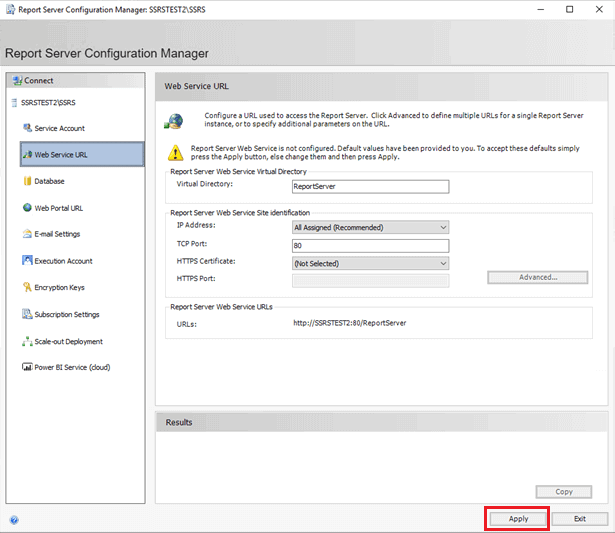615x533 pixels.
Task: Click the Subscription Settings icon
Action: [27, 314]
